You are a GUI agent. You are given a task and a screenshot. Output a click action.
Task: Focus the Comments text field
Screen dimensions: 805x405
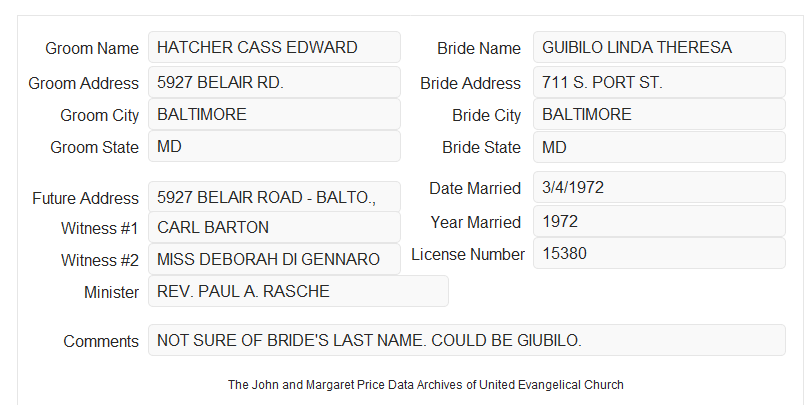[467, 340]
